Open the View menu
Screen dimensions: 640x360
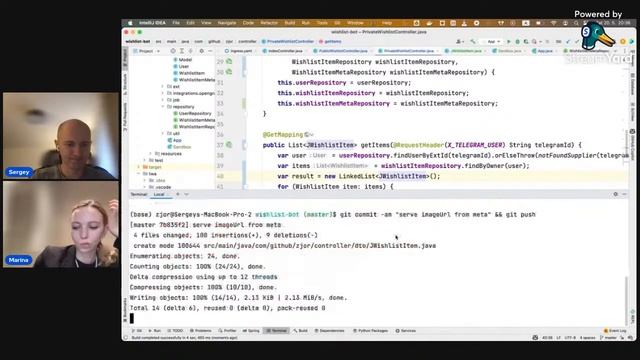pos(206,23)
